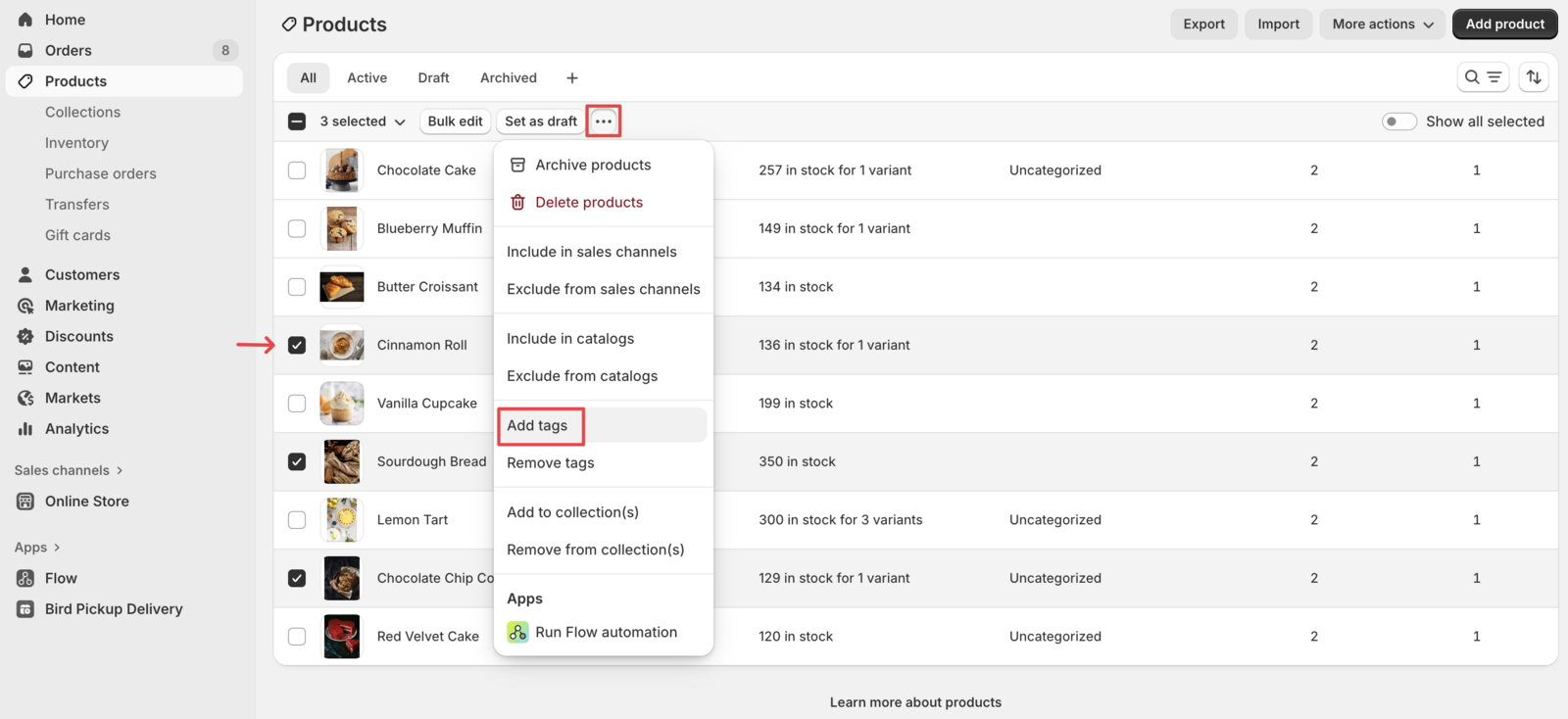Click the Home icon in sidebar
Viewport: 1568px width, 719px height.
tap(25, 20)
